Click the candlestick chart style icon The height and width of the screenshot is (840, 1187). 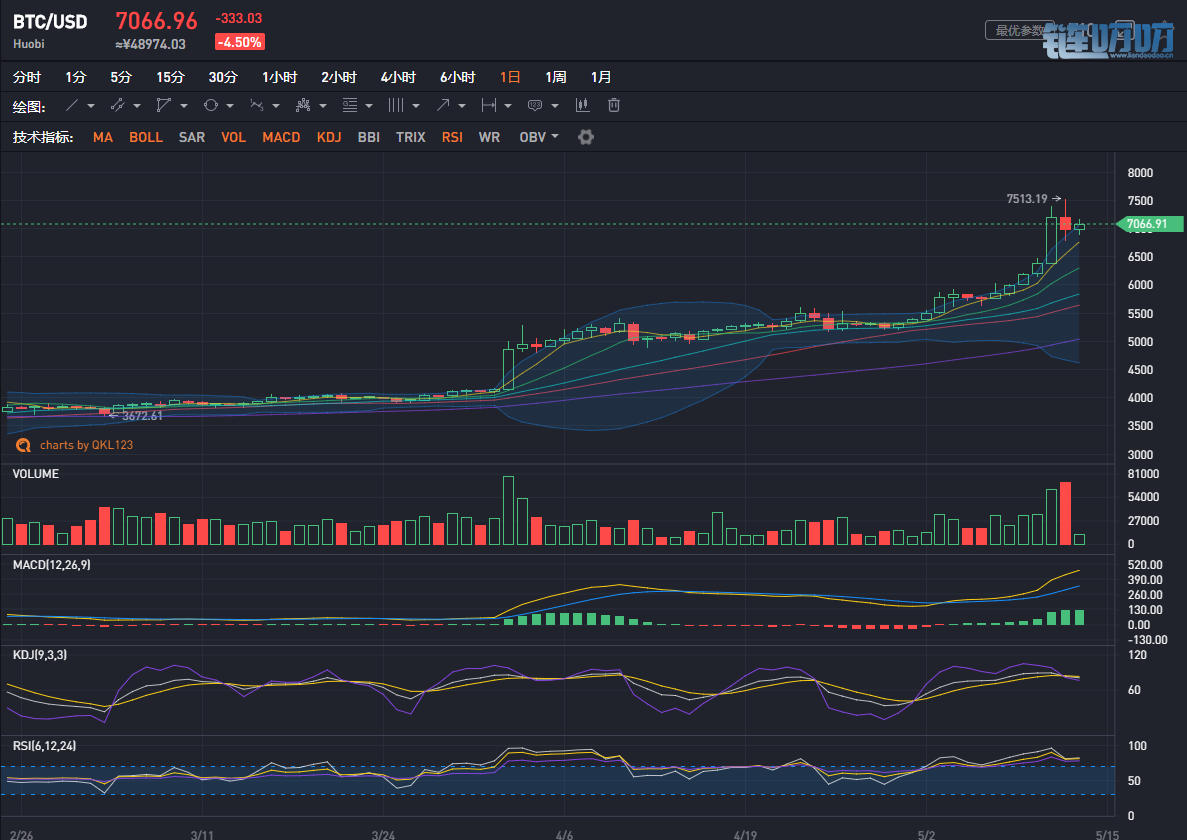tap(582, 105)
